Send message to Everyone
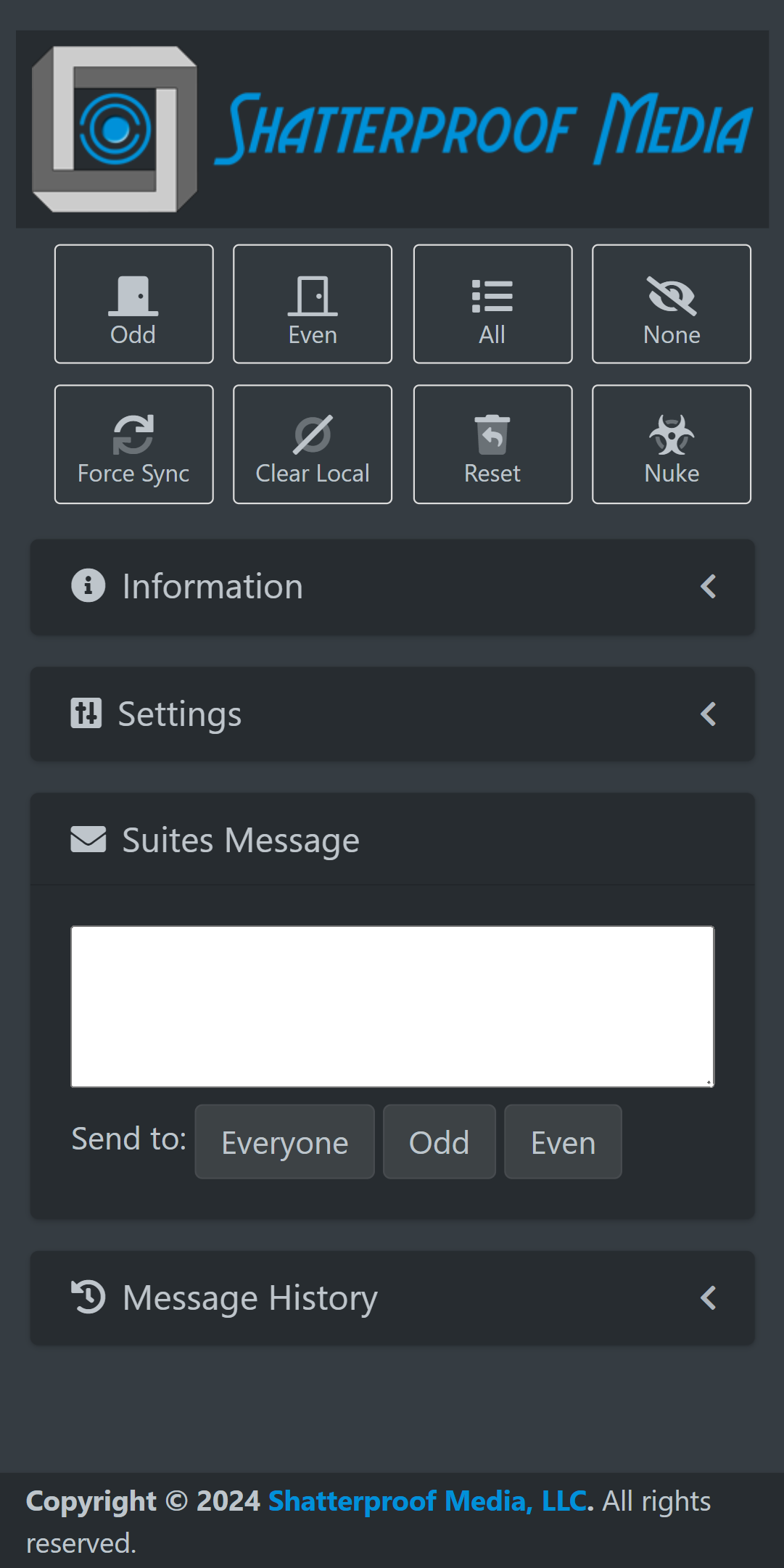Screen dimensions: 784x1568 284,1142
